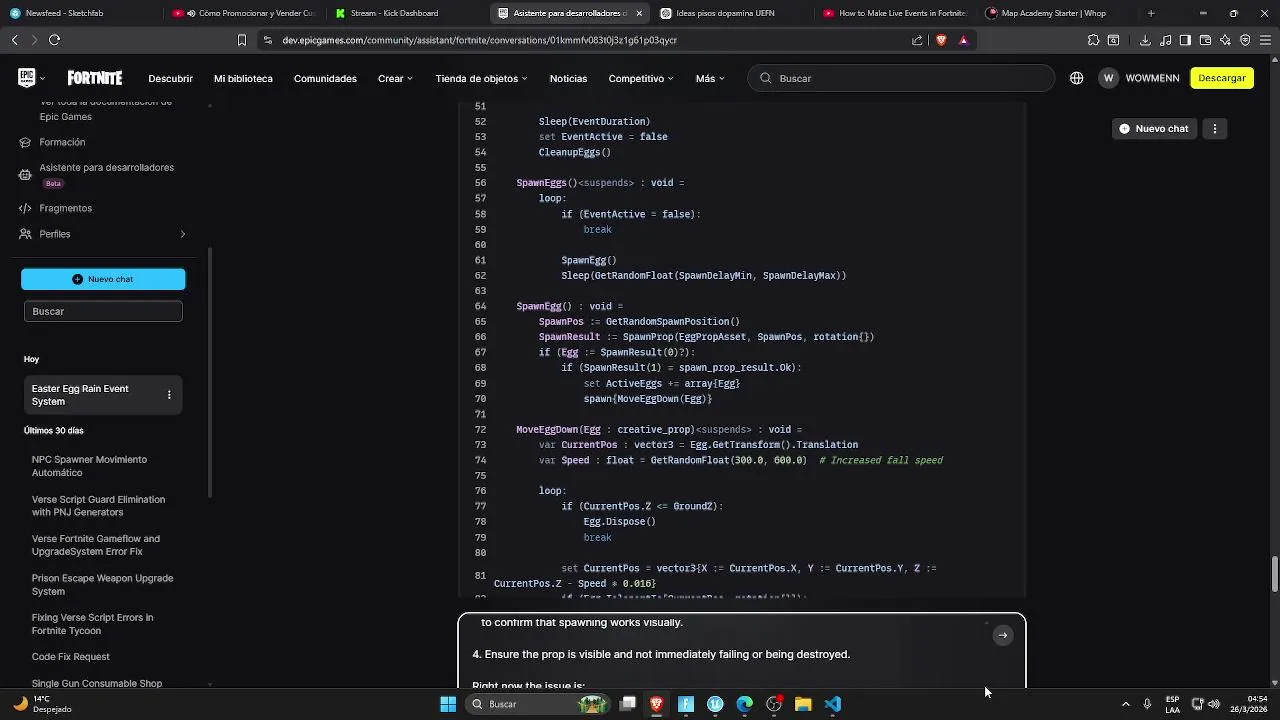Open the Brave Rewards triangle icon
Screen dimensions: 1280x720
[x=963, y=40]
